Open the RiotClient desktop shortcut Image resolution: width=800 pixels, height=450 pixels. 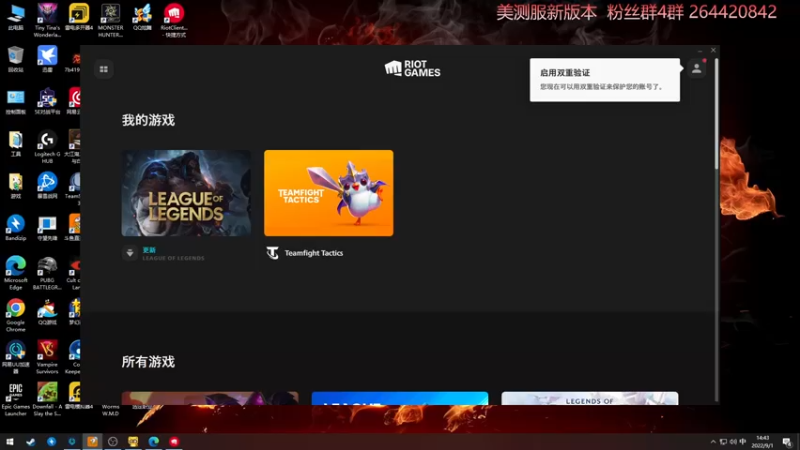click(174, 20)
